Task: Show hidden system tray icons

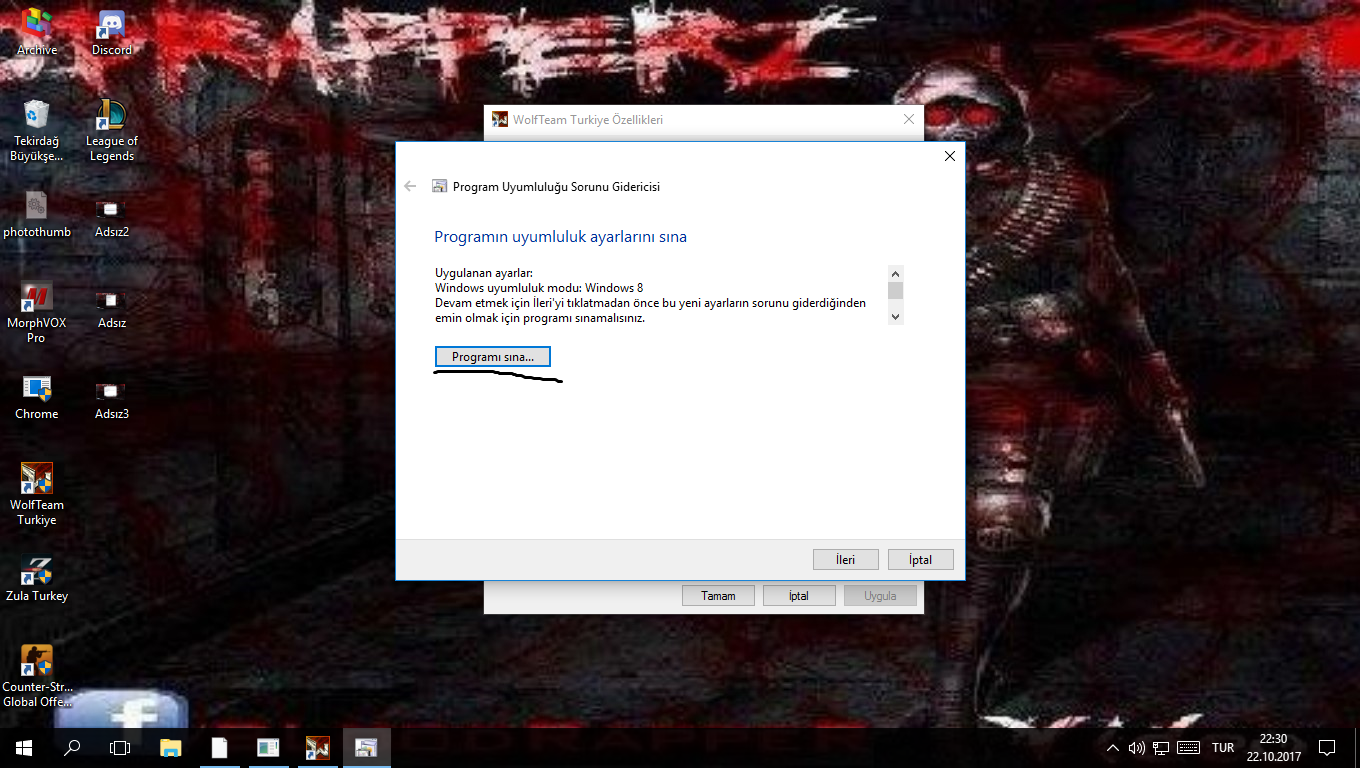Action: 1113,748
